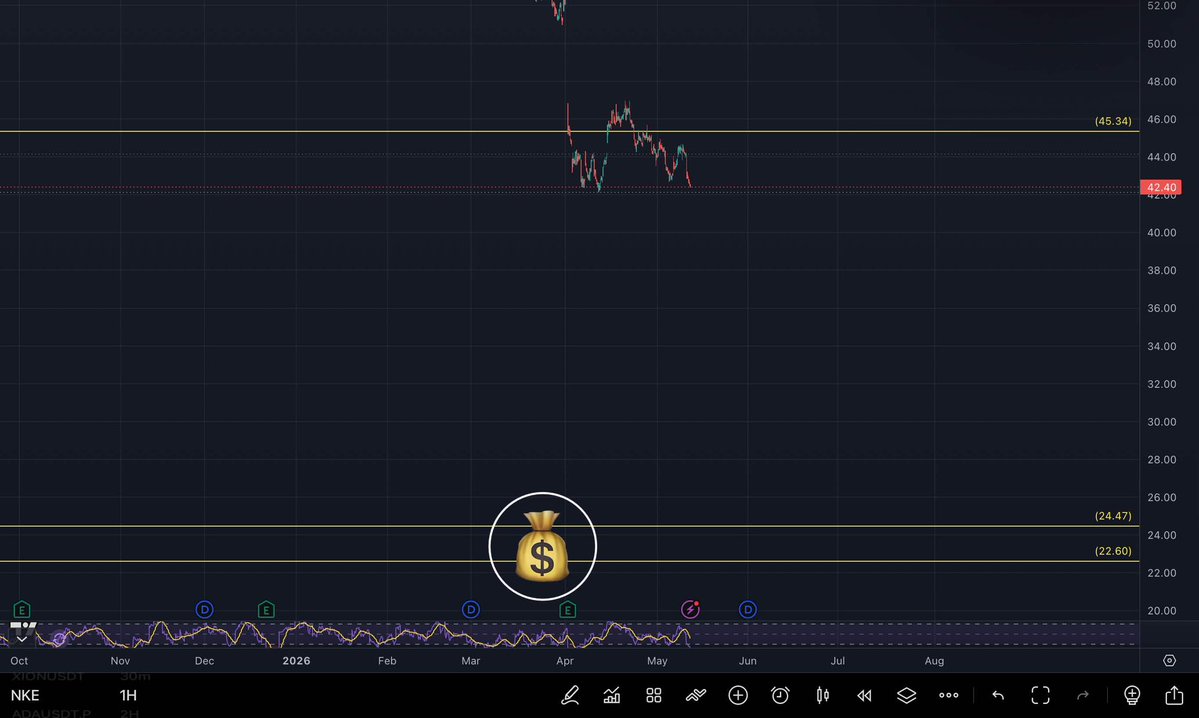Tap the double wavy-lines toolbar icon
The image size is (1199, 718).
[696, 695]
